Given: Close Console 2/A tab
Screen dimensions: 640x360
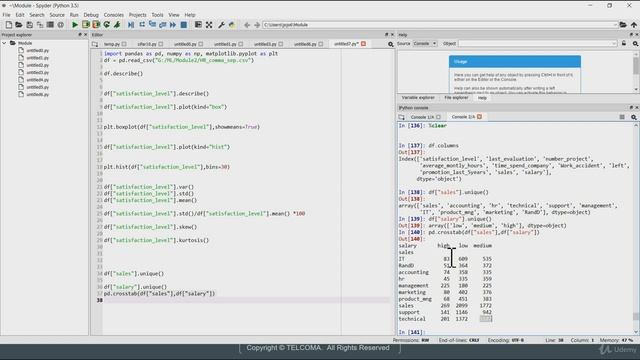Looking at the screenshot, I should point(480,117).
